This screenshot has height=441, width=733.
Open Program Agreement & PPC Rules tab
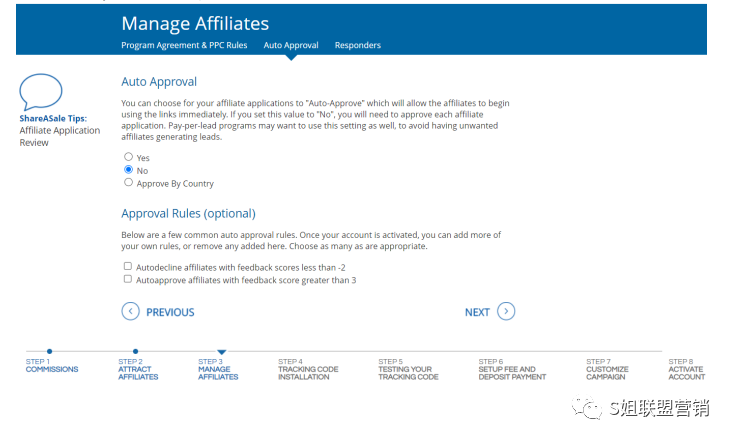tap(184, 45)
